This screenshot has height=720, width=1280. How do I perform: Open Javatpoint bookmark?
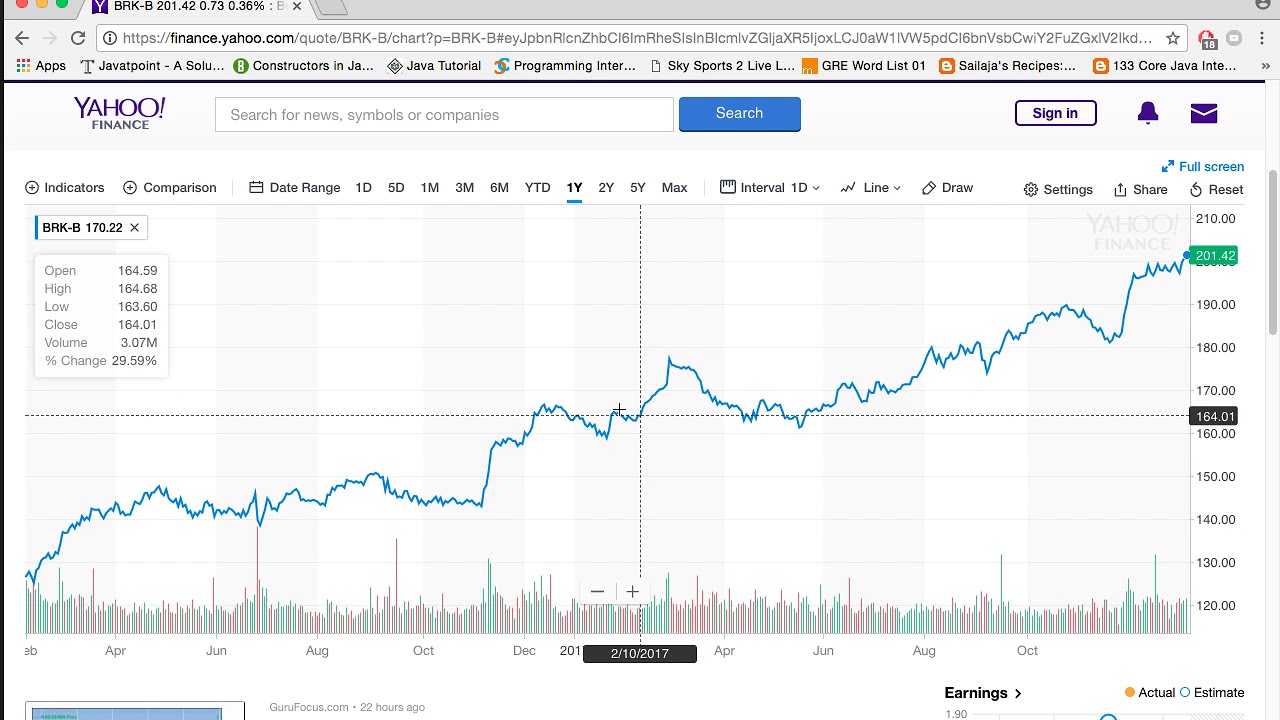pos(152,66)
